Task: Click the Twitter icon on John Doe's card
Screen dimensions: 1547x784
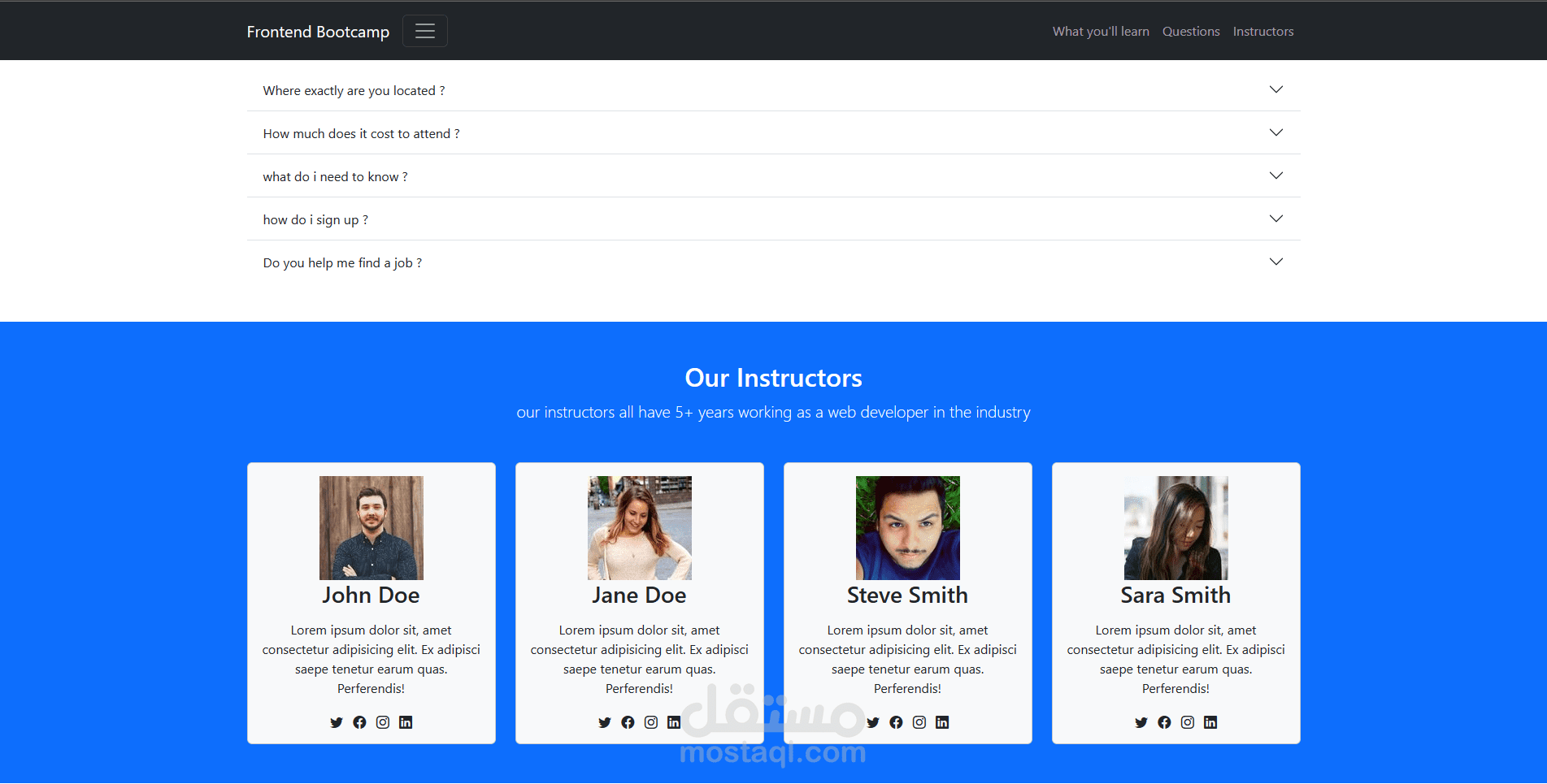Action: [x=337, y=722]
